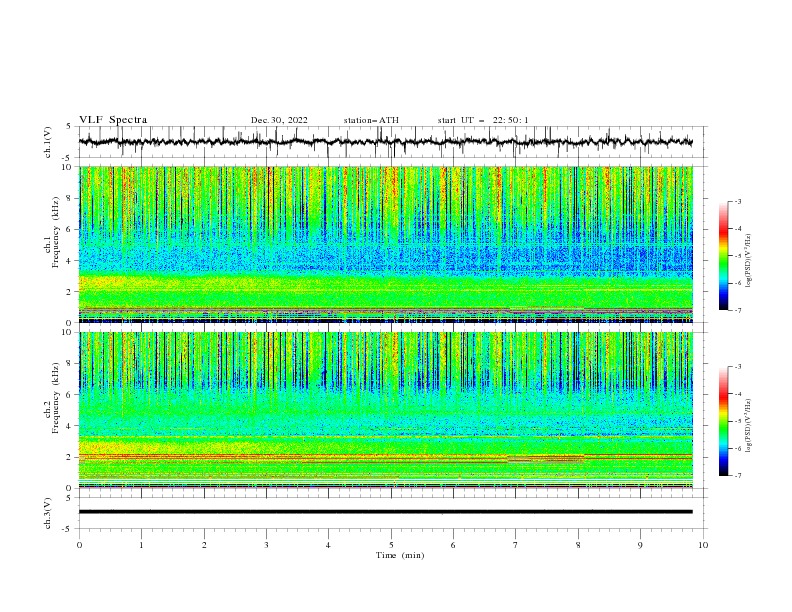Click the ch.2 "Frequency (kHz)" axis label
This screenshot has height=612, width=792.
coord(56,398)
